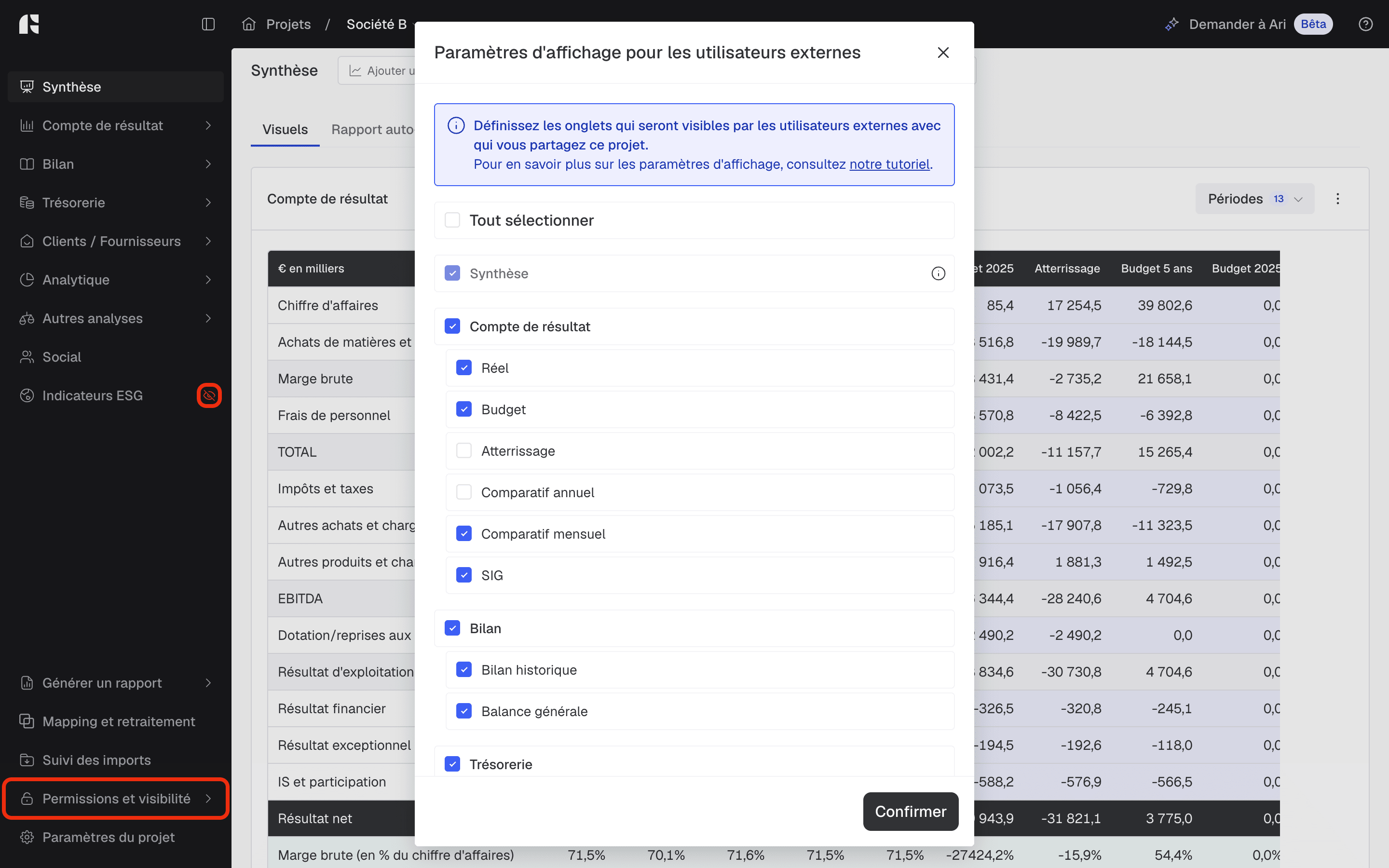The height and width of the screenshot is (868, 1389).
Task: Click the Synthèse info icon in dialog
Action: pos(938,274)
